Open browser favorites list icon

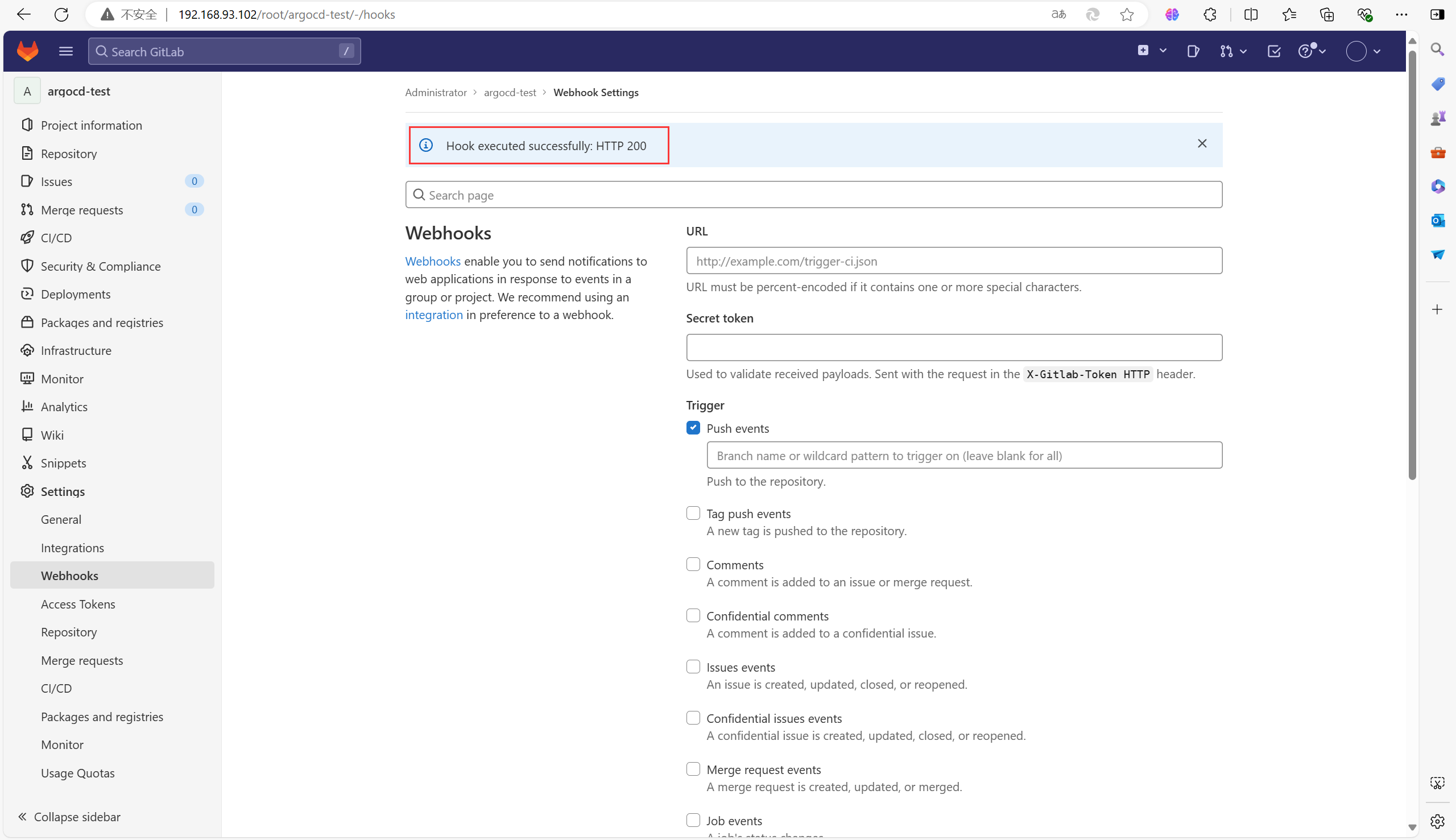click(x=1289, y=14)
